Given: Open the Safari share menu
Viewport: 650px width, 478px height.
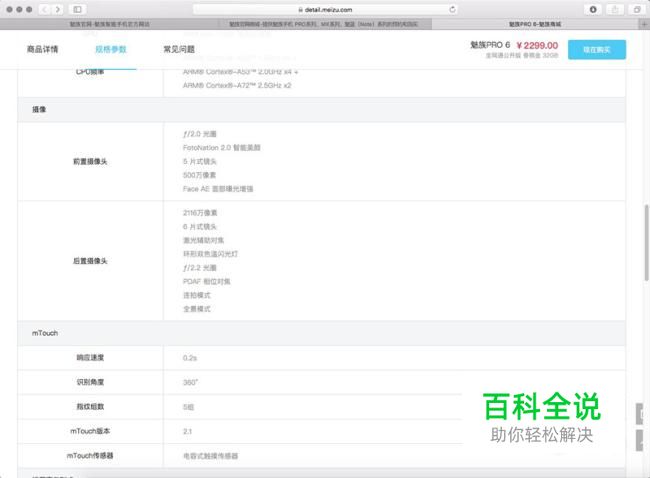Looking at the screenshot, I should (615, 9).
